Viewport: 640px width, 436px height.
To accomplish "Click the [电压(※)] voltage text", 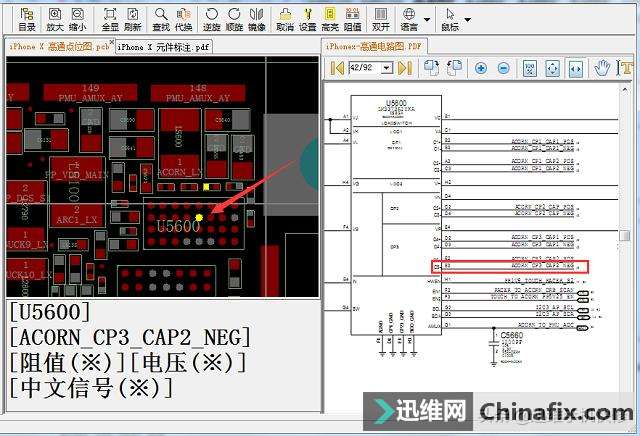I will click(189, 363).
